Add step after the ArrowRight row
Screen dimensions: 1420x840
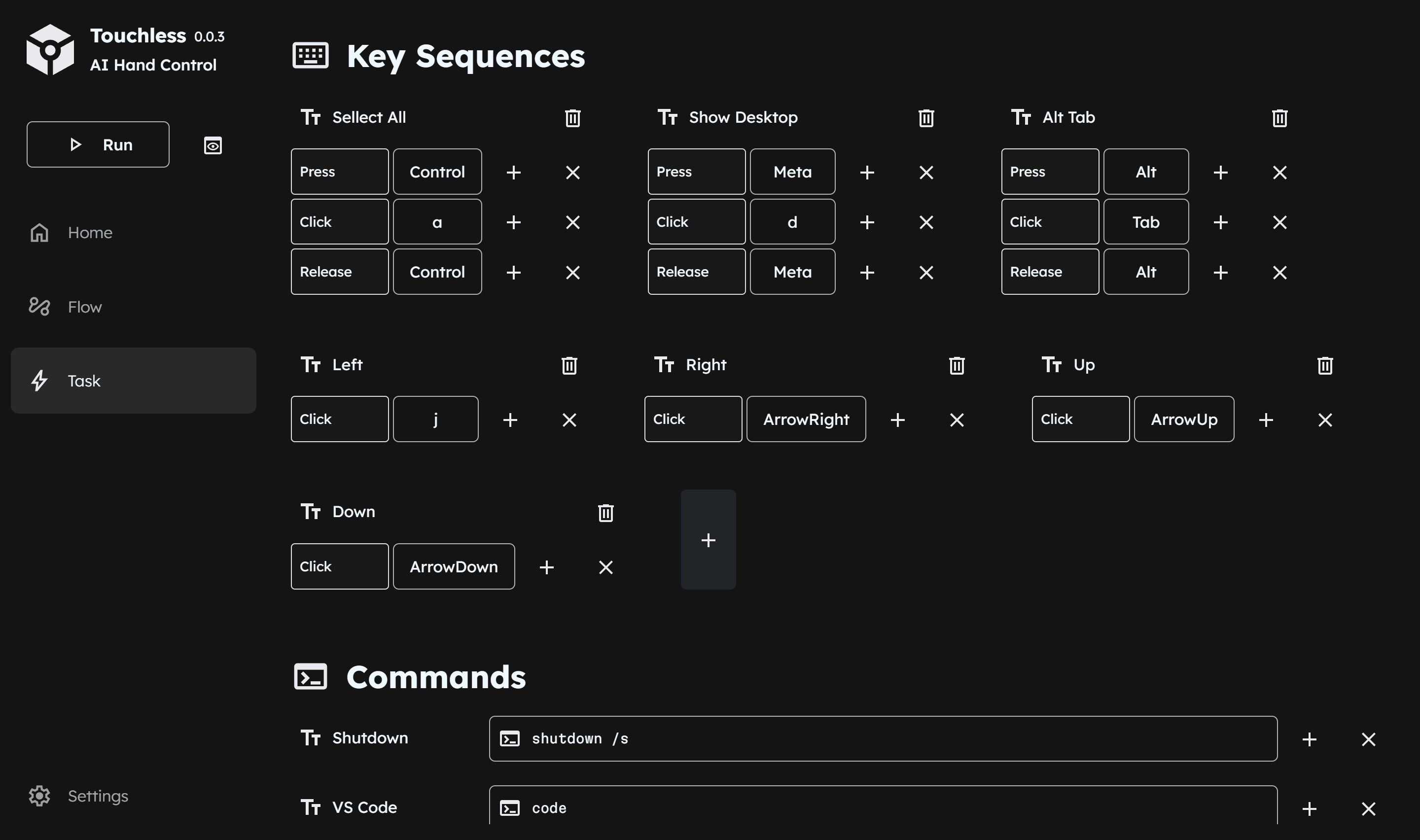coord(897,420)
